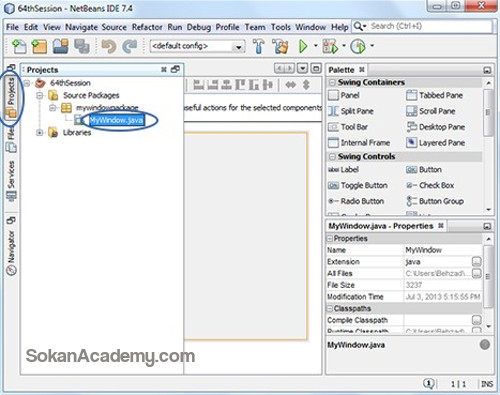This screenshot has height=395, width=500.
Task: Collapse the 64thSession project node
Action: [x=27, y=83]
